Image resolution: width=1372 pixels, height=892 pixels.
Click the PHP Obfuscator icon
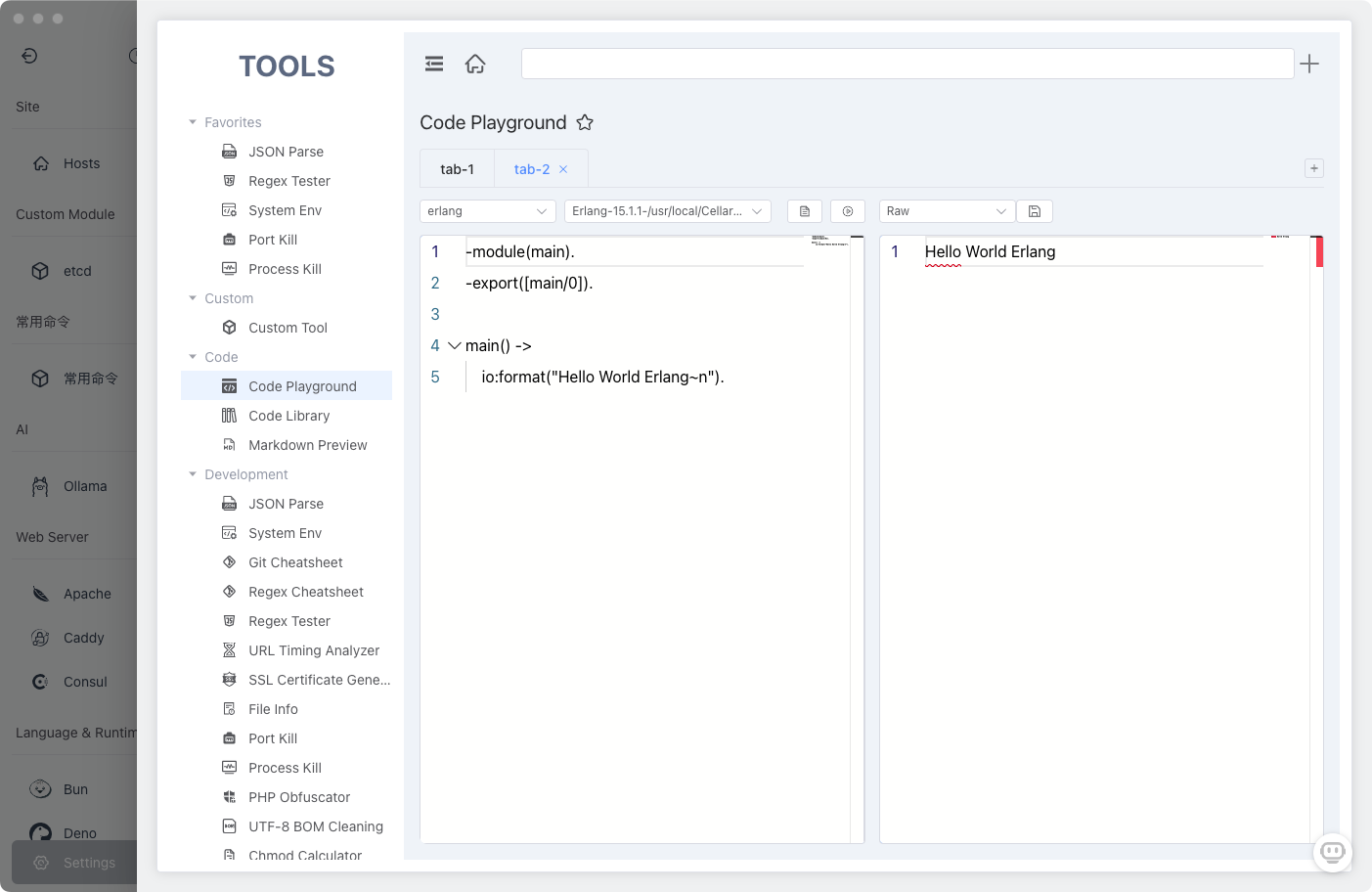click(229, 797)
